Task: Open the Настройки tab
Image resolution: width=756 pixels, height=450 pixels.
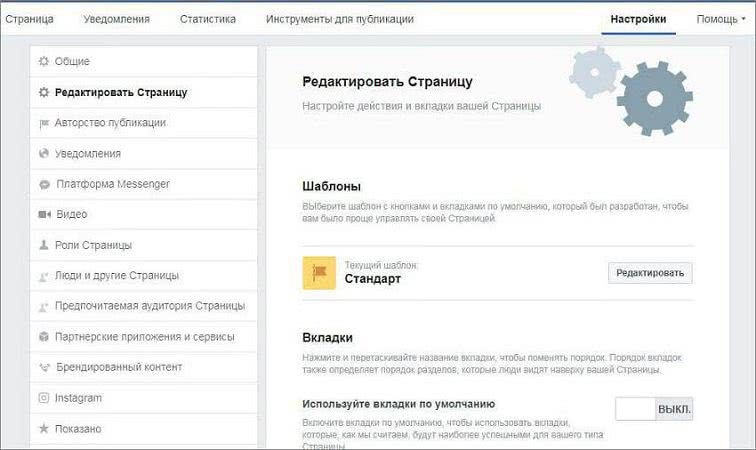Action: point(638,19)
